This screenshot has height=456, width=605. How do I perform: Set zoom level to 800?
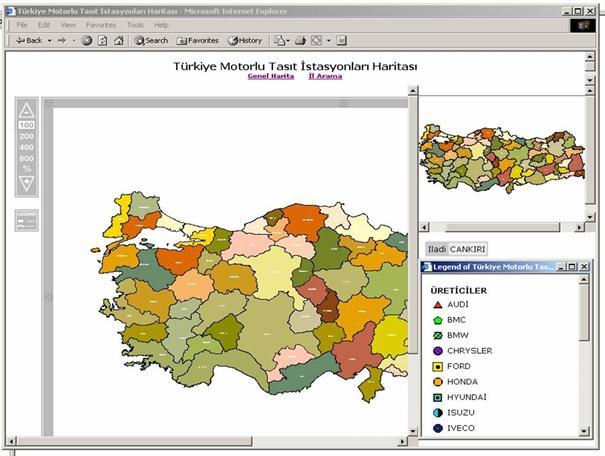27,158
